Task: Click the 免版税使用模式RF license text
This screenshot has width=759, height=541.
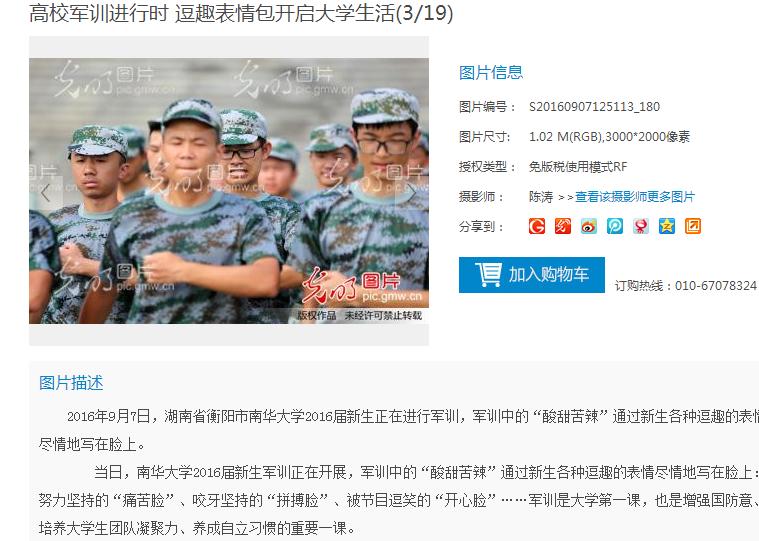Action: point(578,167)
